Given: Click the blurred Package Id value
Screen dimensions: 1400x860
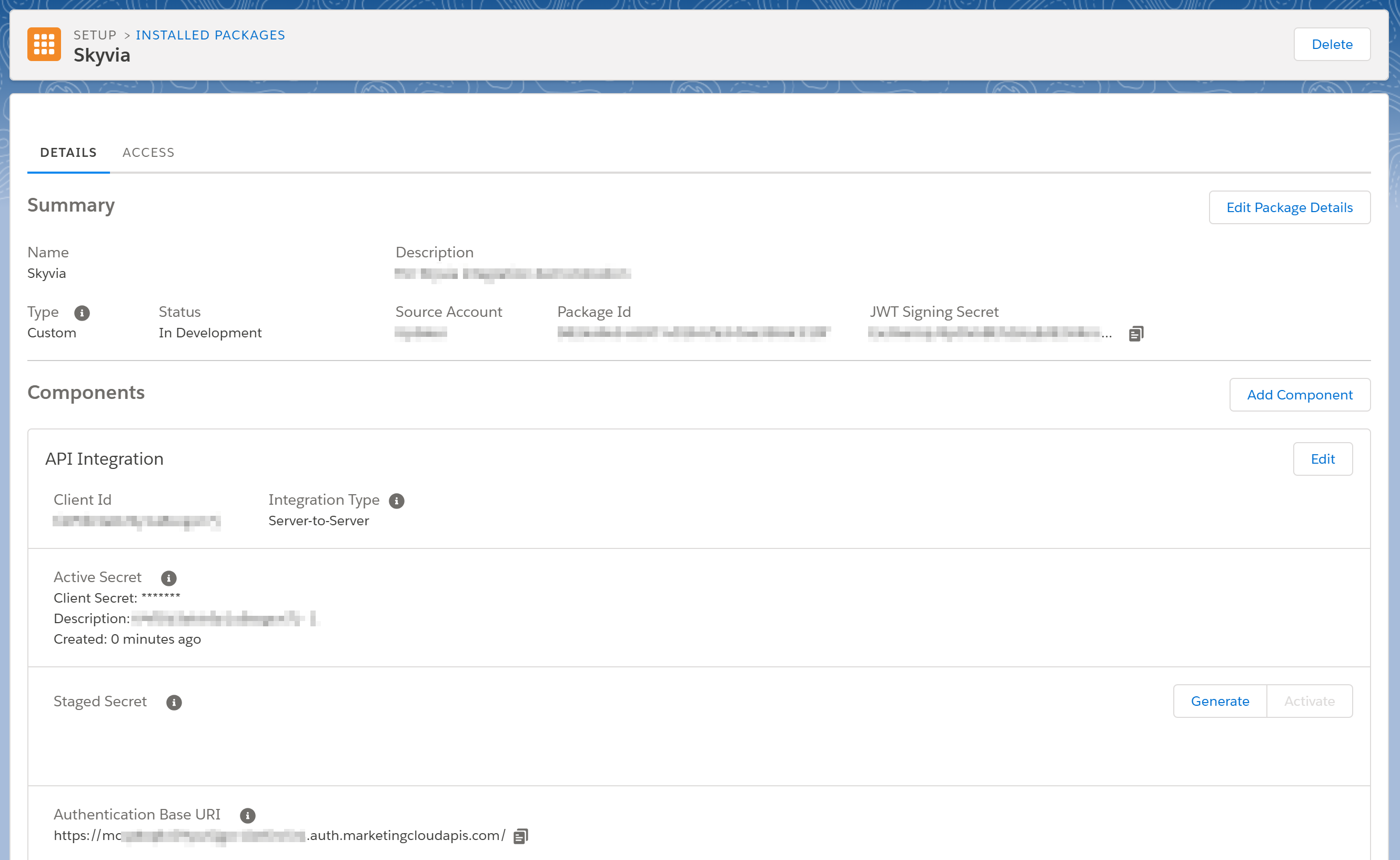Looking at the screenshot, I should pyautogui.click(x=693, y=333).
